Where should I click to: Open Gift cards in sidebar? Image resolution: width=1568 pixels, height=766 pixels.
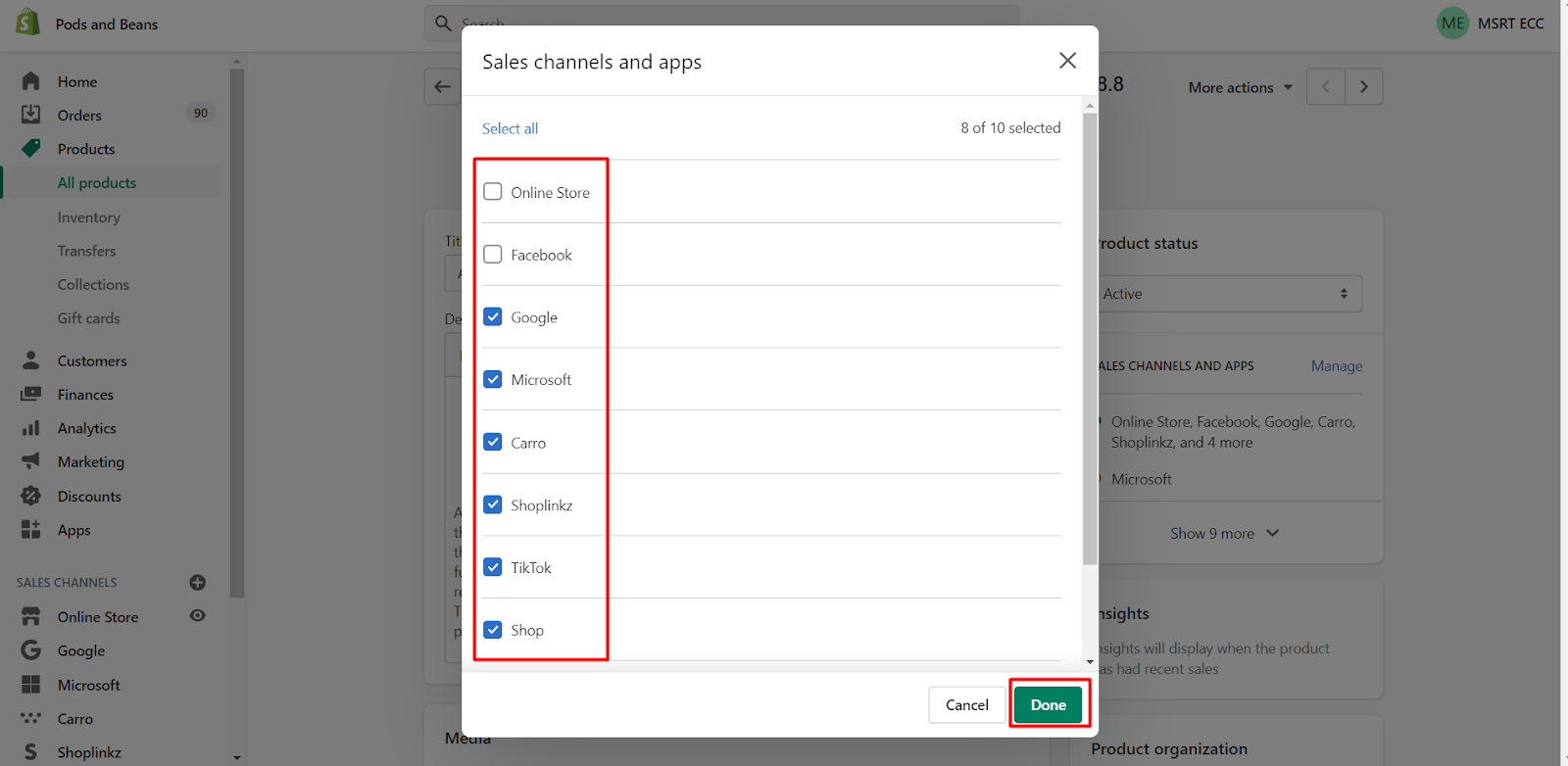pos(89,318)
